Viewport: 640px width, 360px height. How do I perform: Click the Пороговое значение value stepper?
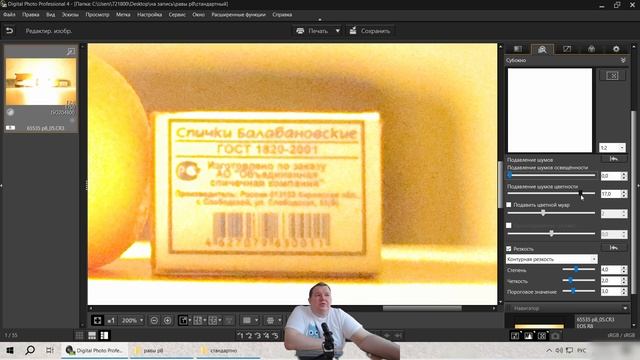pos(624,291)
